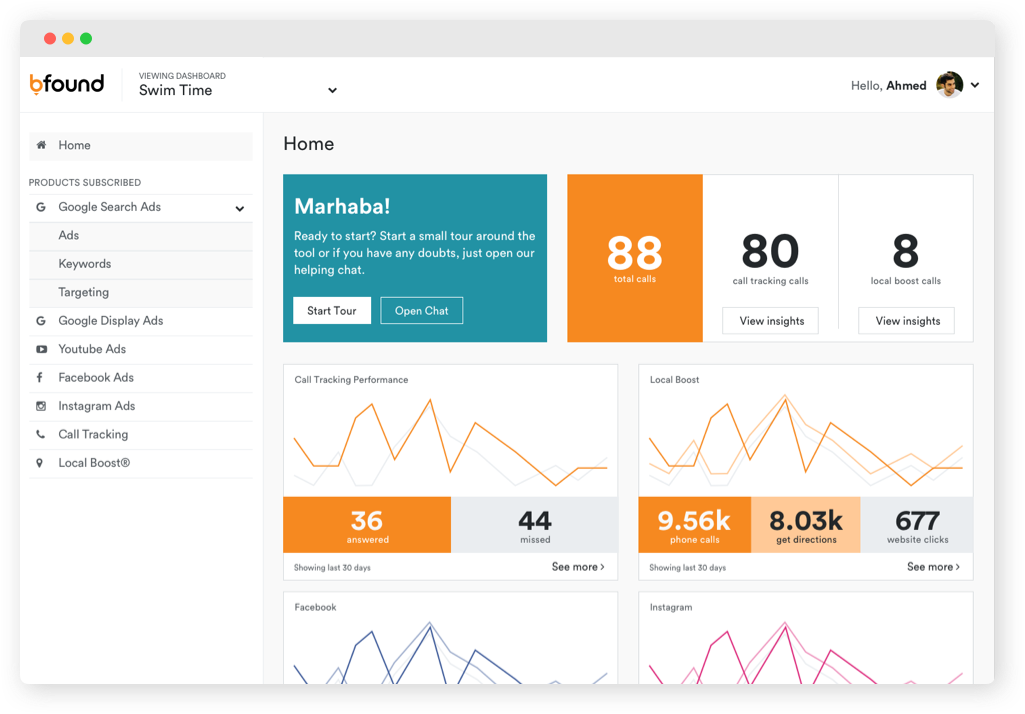Click the 8 local boost calls figure

(905, 252)
